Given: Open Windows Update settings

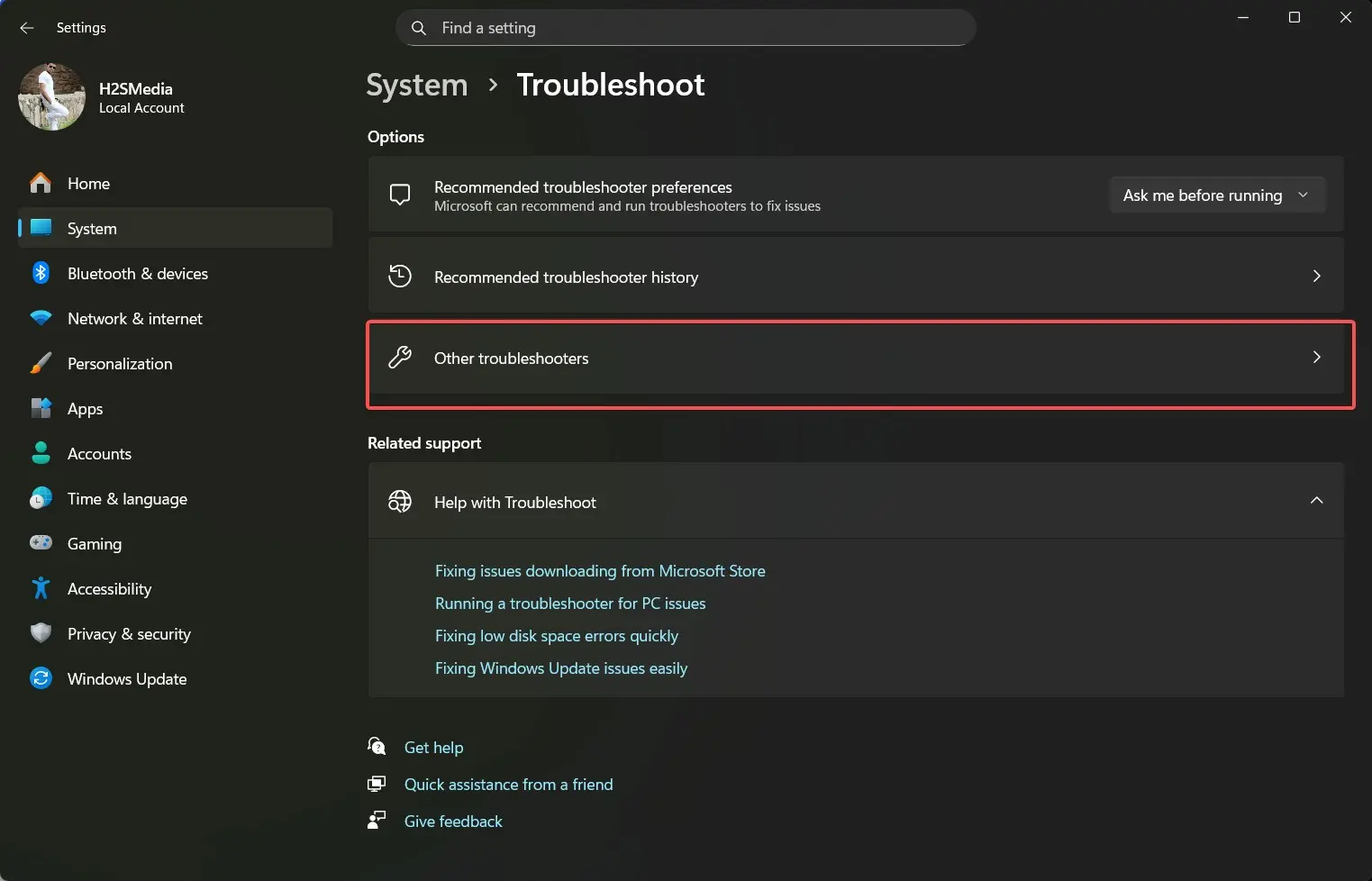Looking at the screenshot, I should click(x=176, y=678).
